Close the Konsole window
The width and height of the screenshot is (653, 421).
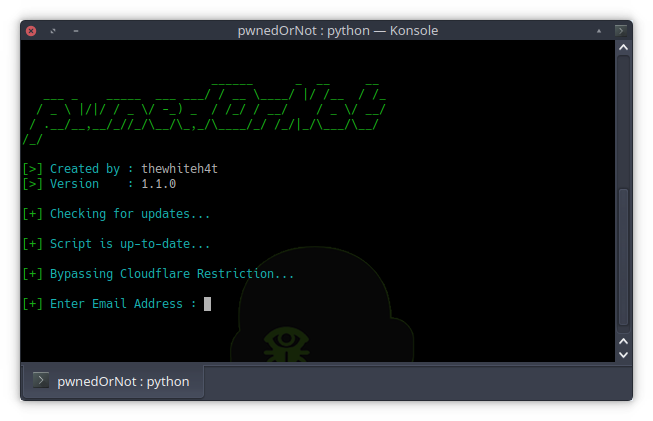click(31, 31)
